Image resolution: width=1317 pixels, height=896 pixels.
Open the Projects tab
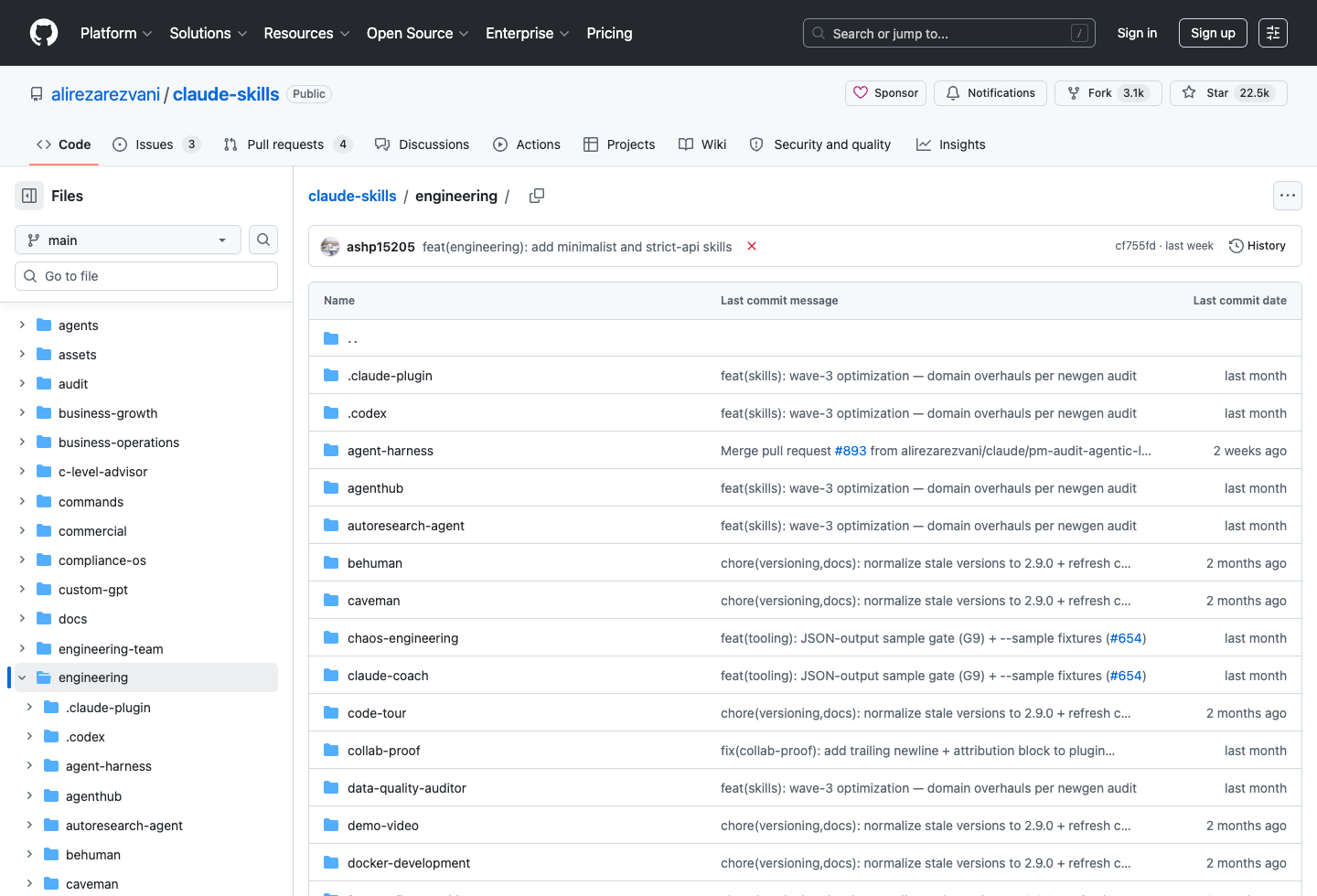(x=619, y=144)
